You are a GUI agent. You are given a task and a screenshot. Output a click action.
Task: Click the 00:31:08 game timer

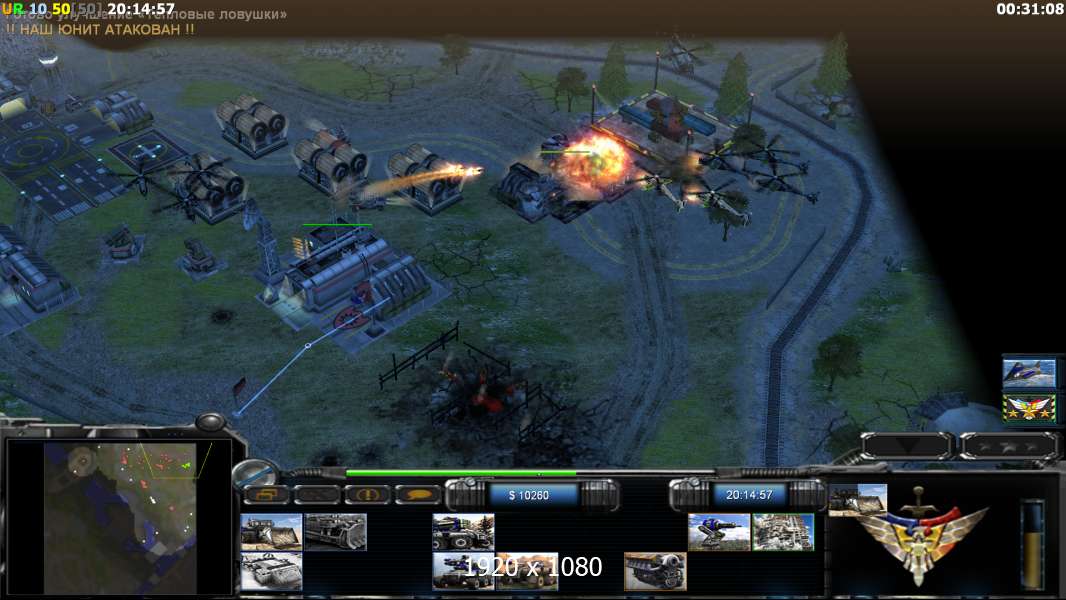[x=1029, y=10]
